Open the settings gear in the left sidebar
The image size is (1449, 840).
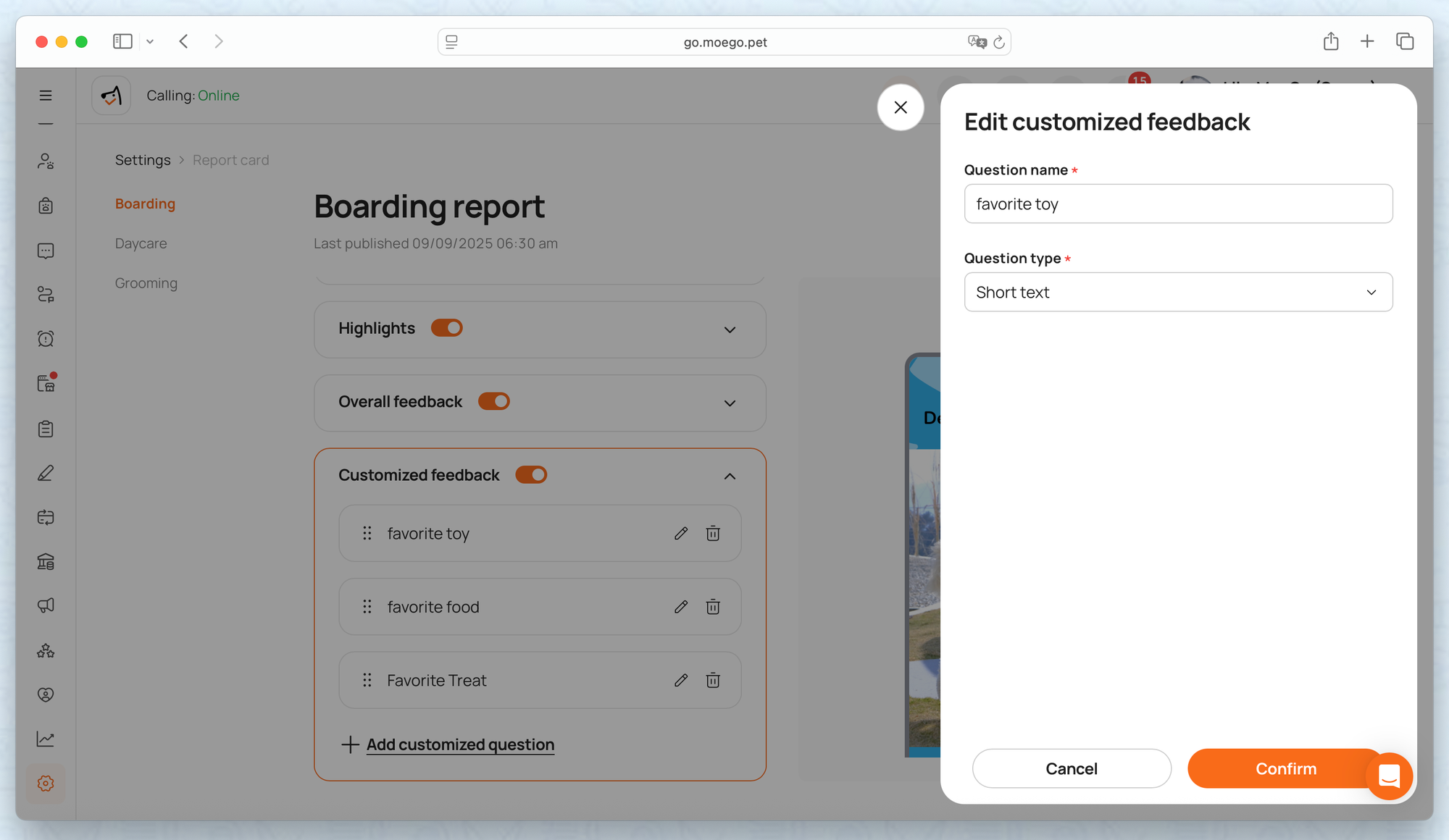(x=46, y=784)
